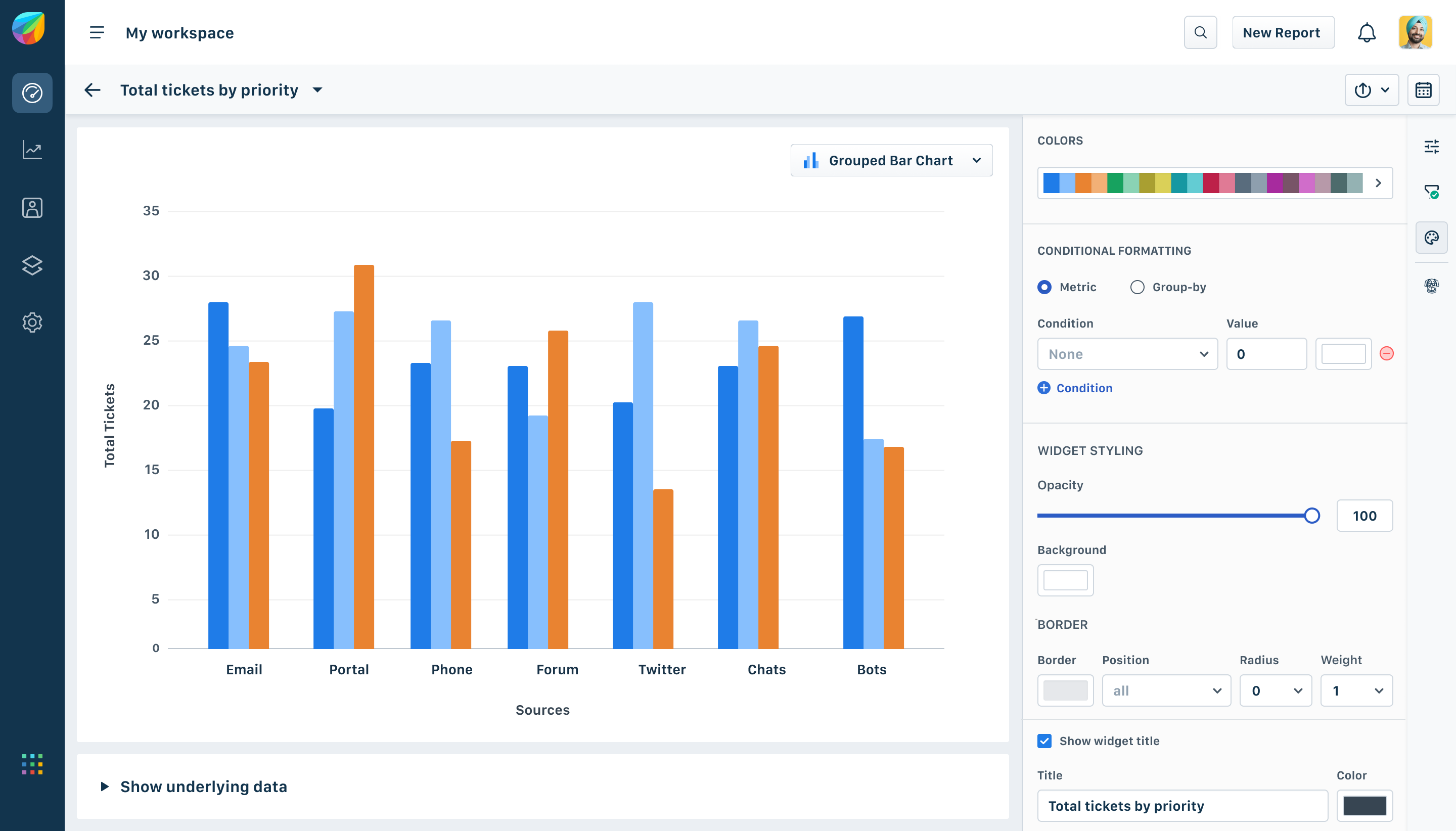The image size is (1456, 831).
Task: Open the Grouped Bar Chart type selector
Action: [x=891, y=160]
